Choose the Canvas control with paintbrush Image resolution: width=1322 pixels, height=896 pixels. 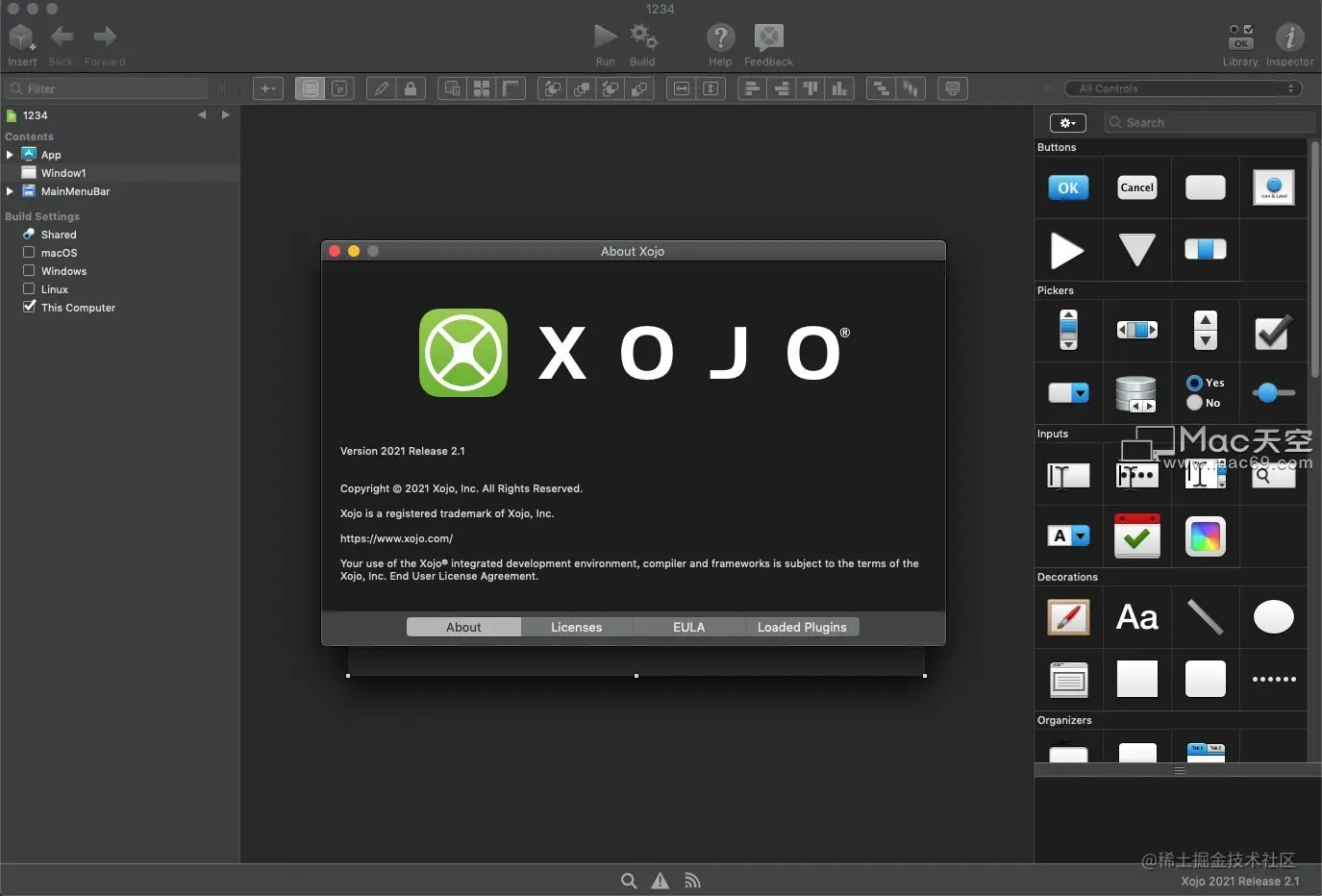(x=1068, y=617)
